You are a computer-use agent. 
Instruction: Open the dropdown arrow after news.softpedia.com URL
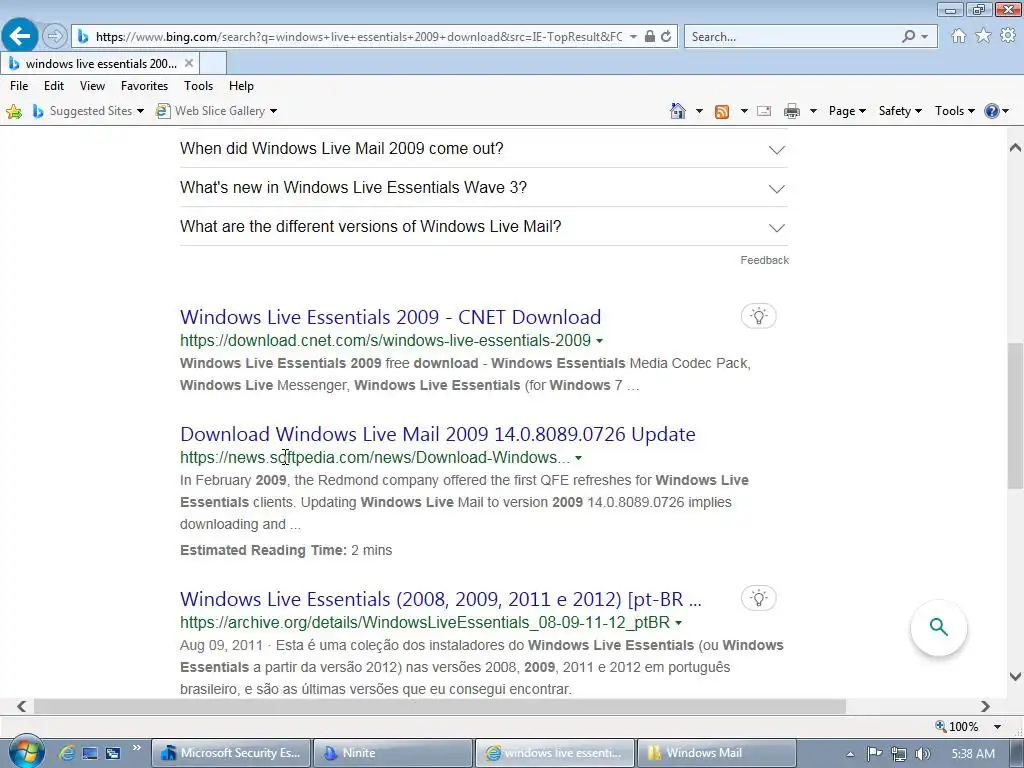coord(579,458)
